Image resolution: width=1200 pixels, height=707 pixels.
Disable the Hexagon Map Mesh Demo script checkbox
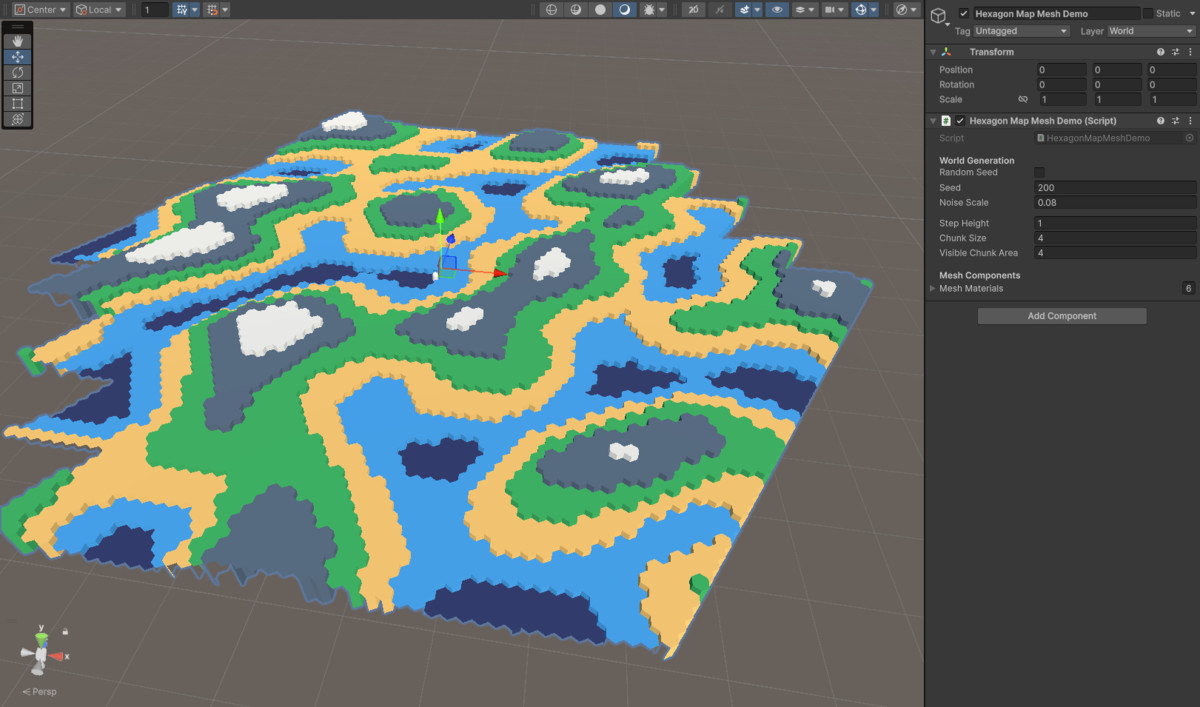(x=961, y=120)
